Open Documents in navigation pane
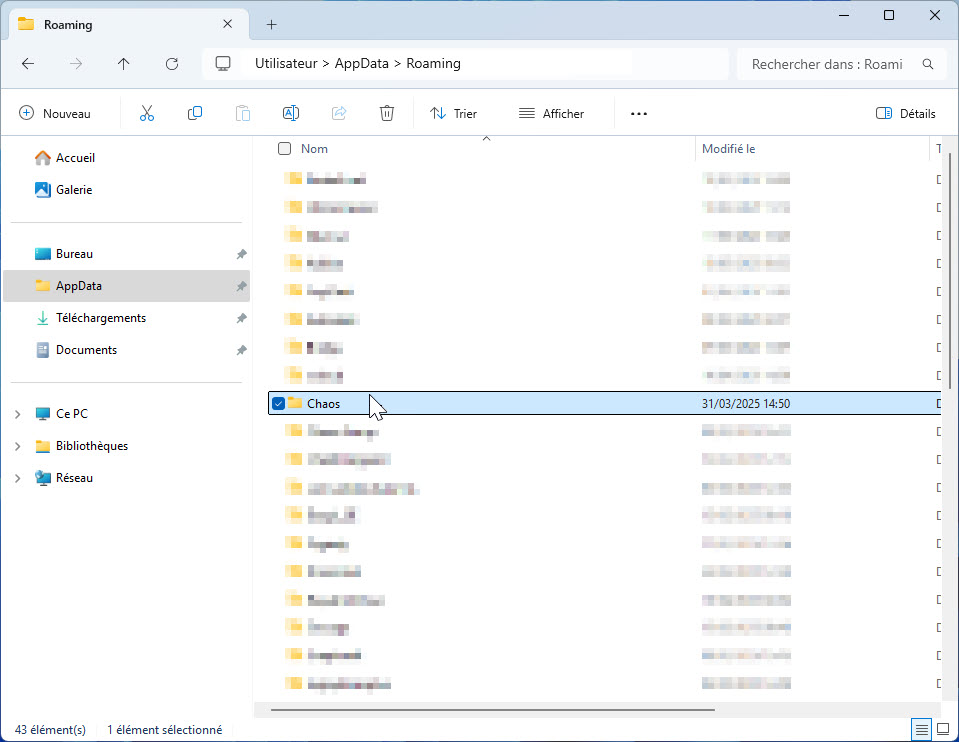The image size is (959, 742). point(86,350)
